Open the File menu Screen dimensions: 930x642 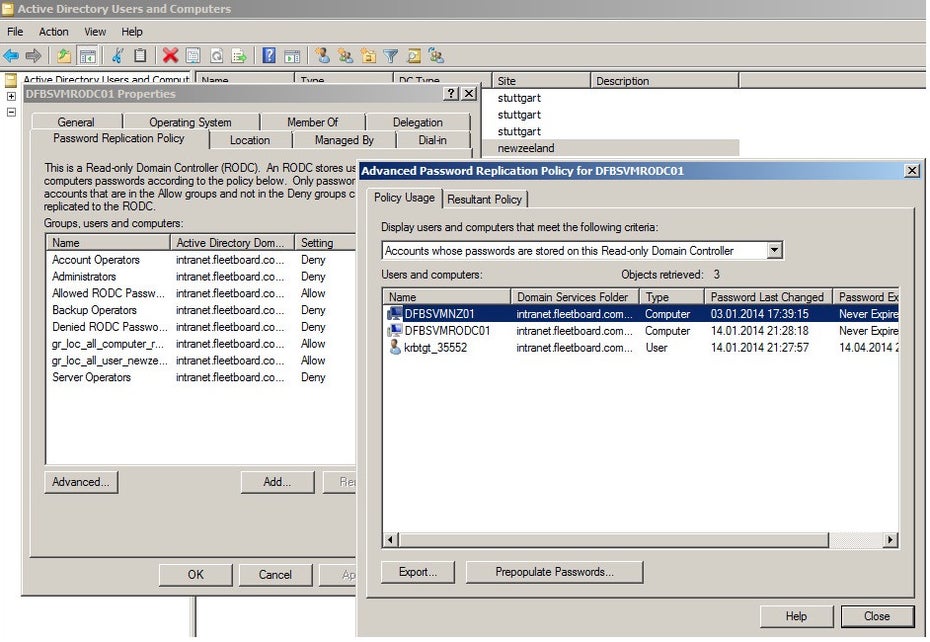coord(15,31)
